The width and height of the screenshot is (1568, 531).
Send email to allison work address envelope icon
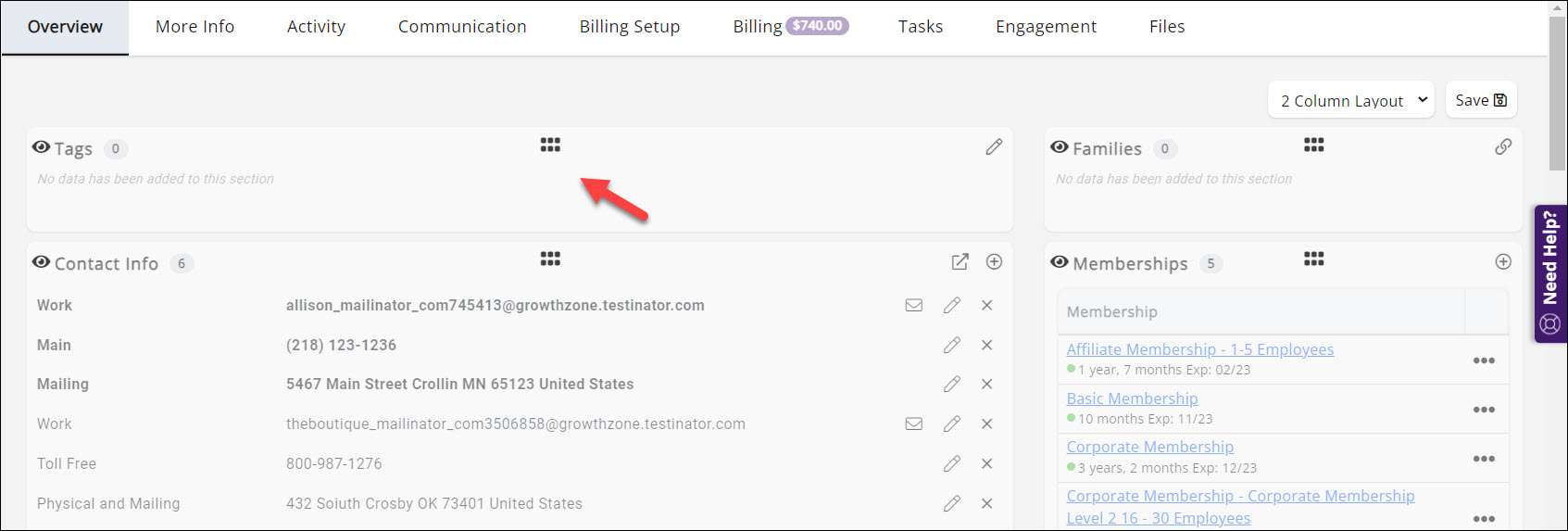coord(914,306)
